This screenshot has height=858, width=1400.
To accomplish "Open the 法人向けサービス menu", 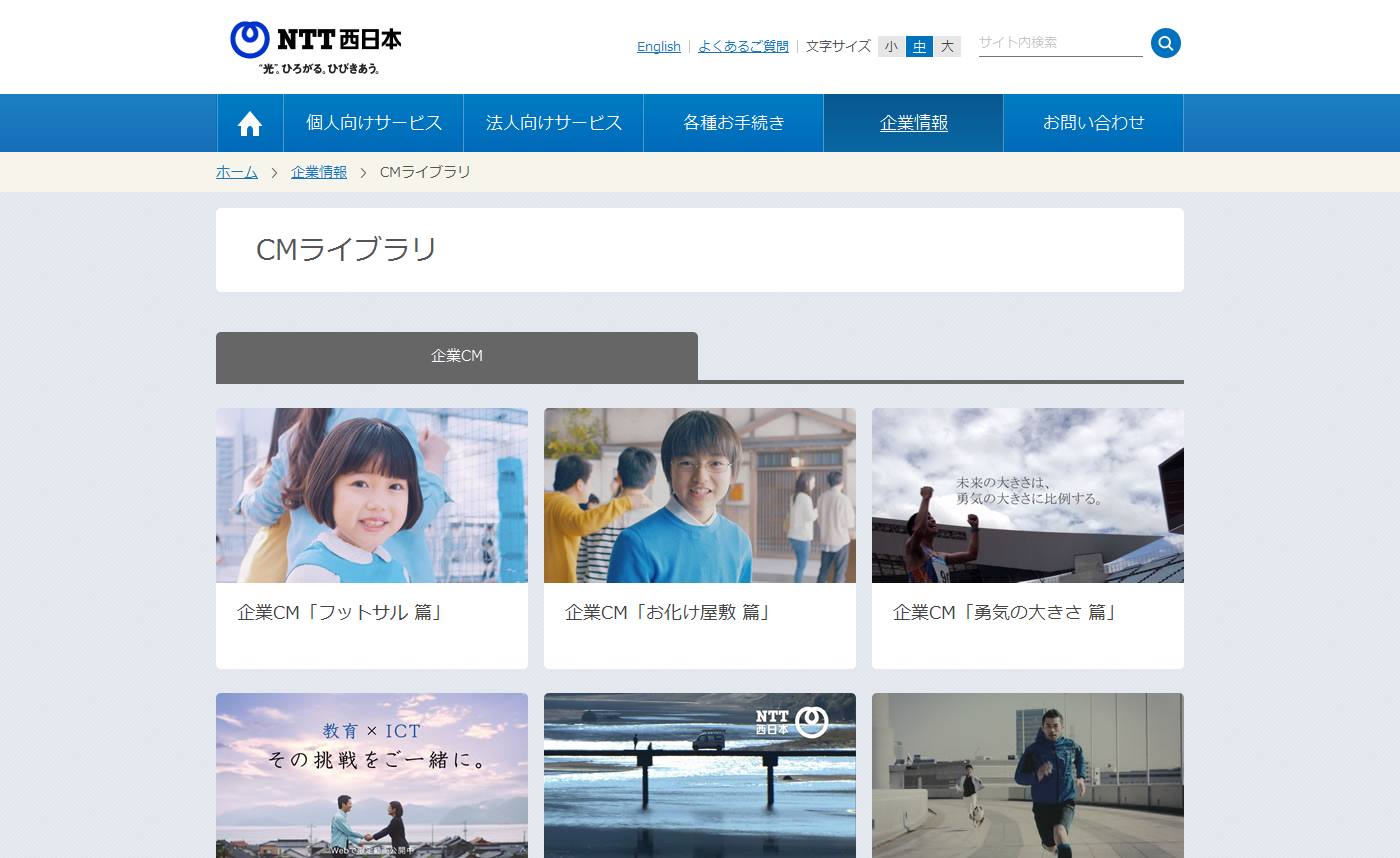I will tap(554, 123).
